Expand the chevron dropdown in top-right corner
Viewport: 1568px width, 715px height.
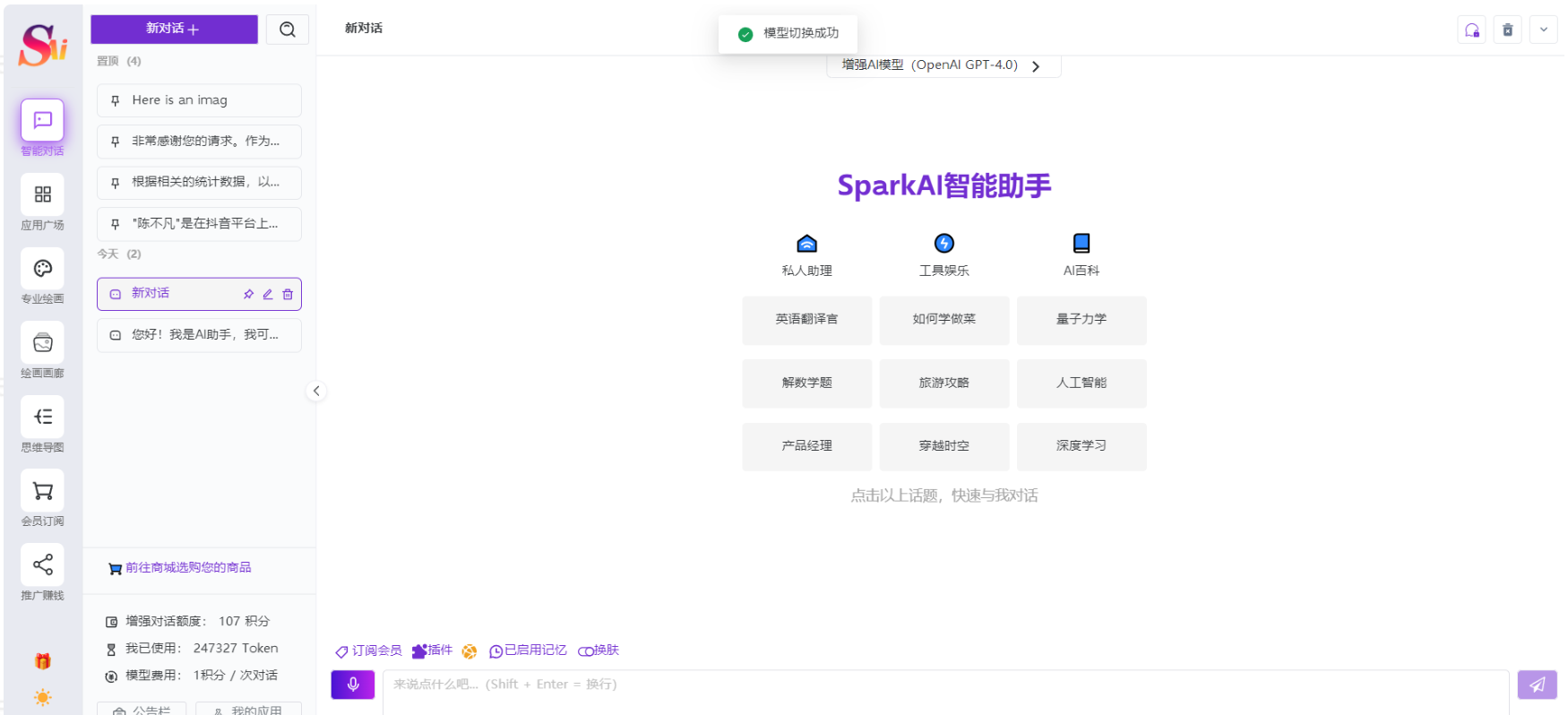tap(1543, 30)
